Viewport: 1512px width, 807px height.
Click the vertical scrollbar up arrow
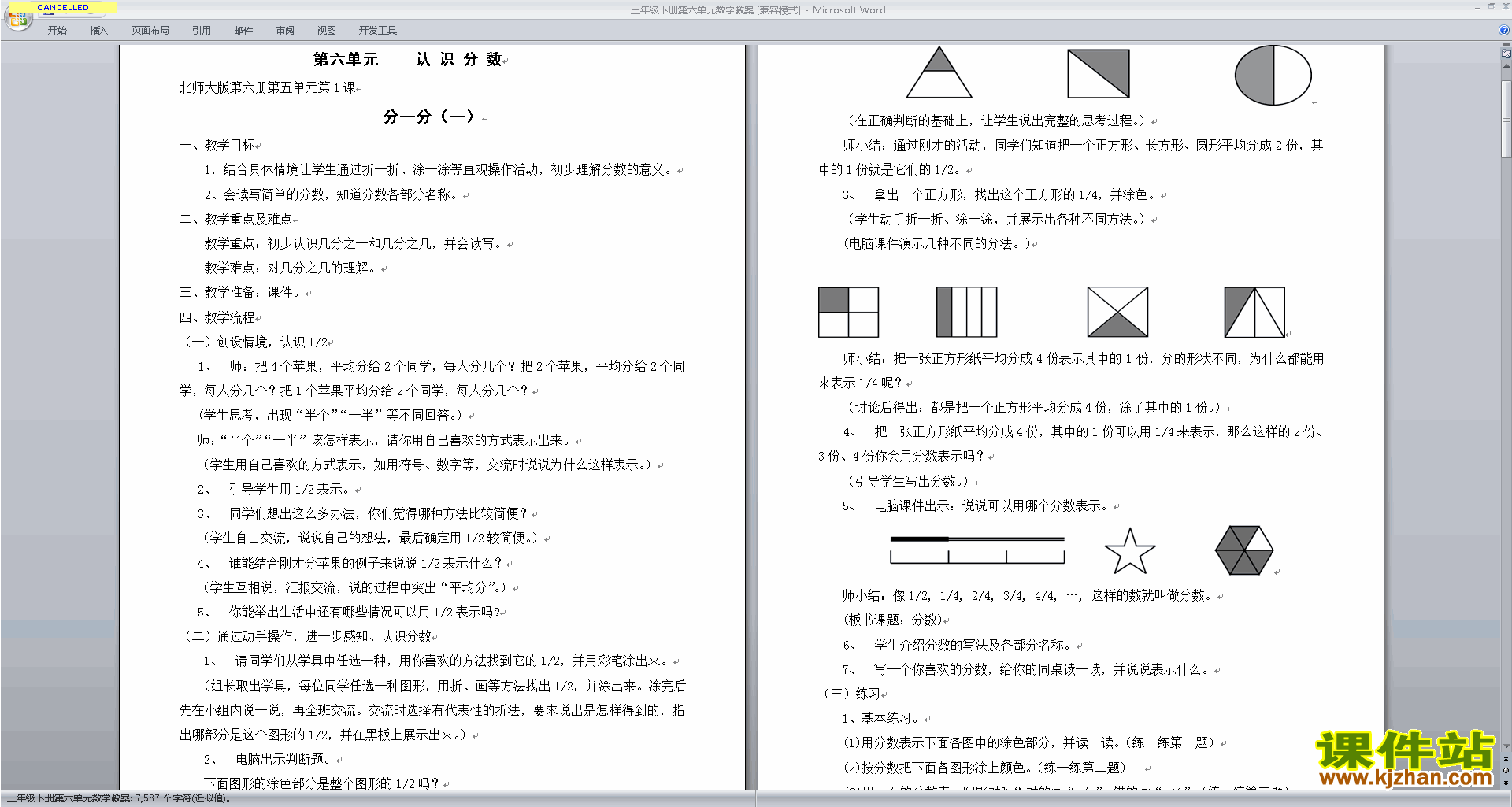point(1506,66)
